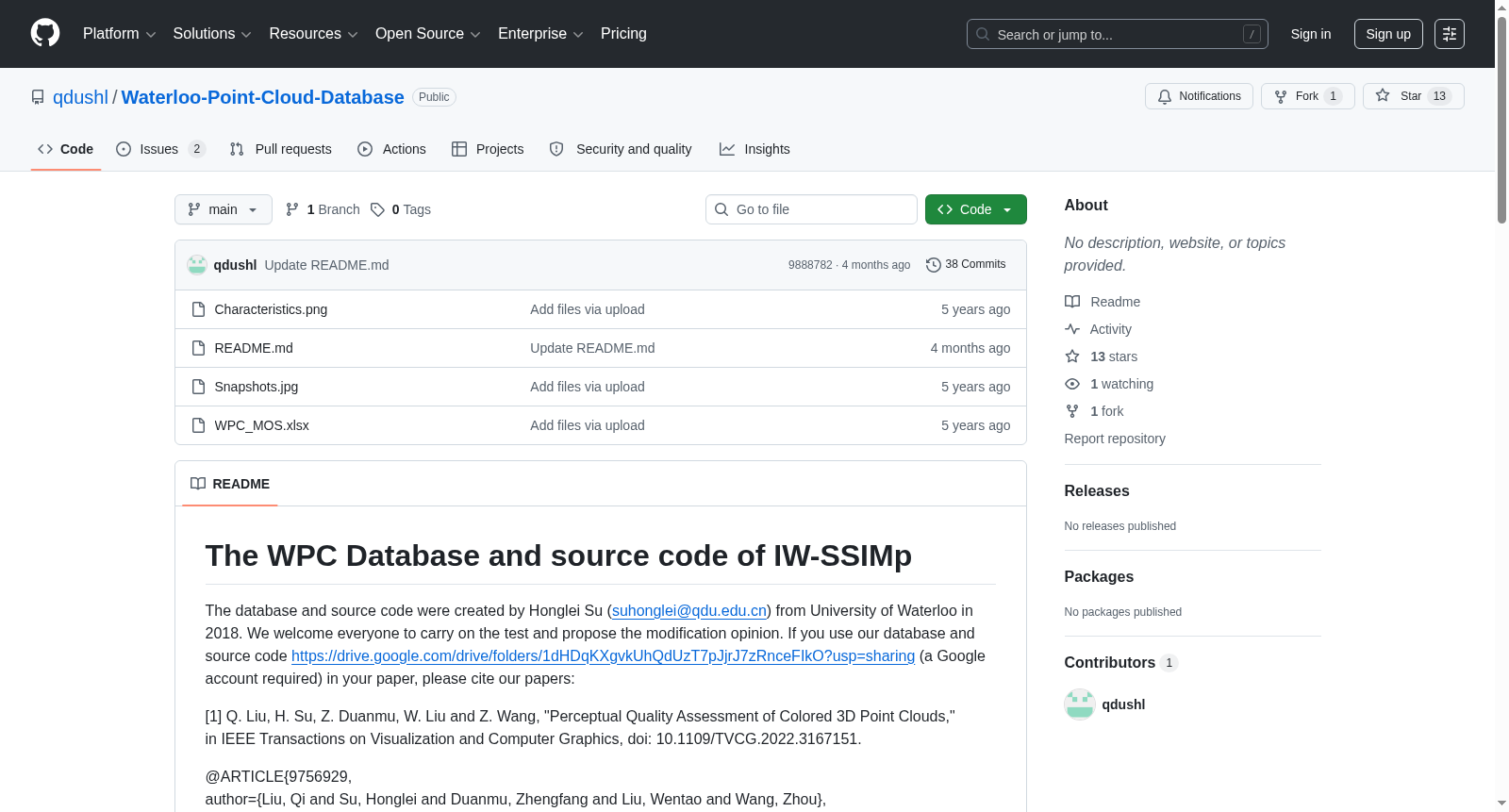Click the tag icon beside 0 Tags
1509x812 pixels.
(x=377, y=209)
